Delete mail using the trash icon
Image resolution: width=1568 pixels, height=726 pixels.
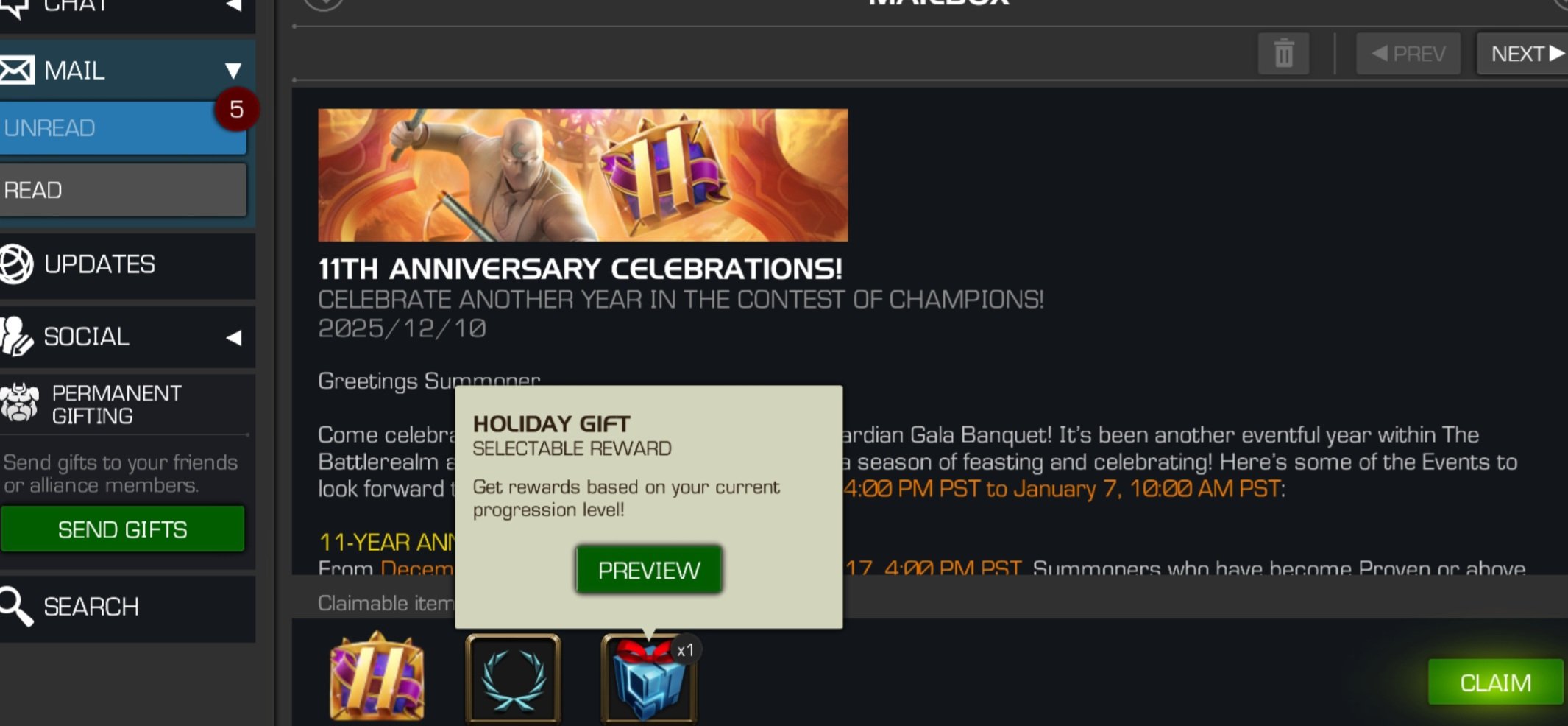coord(1283,54)
